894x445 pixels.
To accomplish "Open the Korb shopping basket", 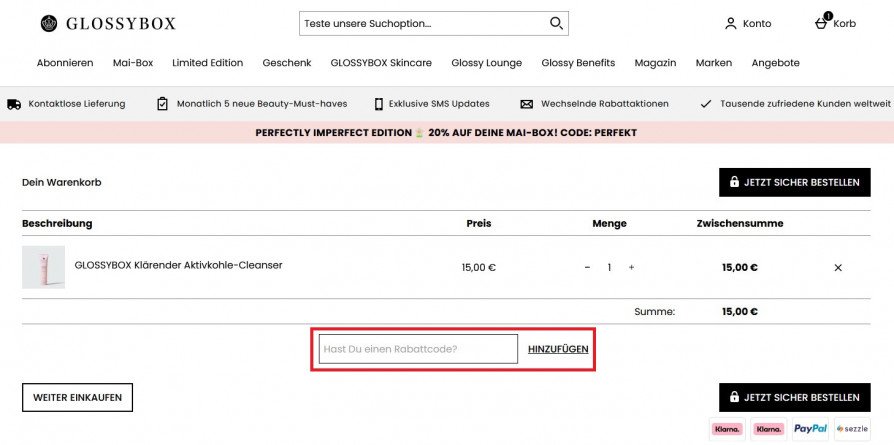I will [835, 23].
